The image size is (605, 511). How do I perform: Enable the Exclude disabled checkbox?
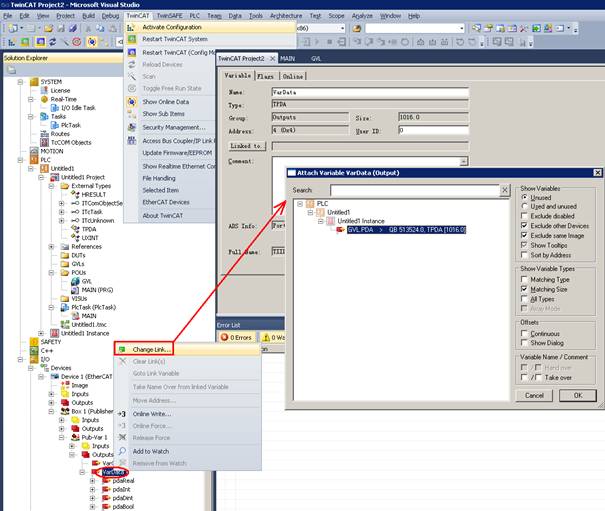point(526,216)
